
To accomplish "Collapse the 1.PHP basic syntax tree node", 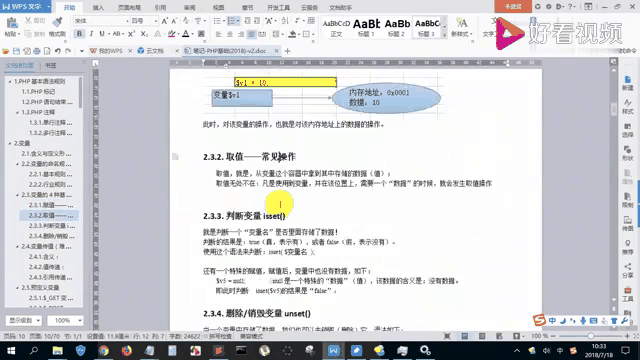I will [x=10, y=81].
